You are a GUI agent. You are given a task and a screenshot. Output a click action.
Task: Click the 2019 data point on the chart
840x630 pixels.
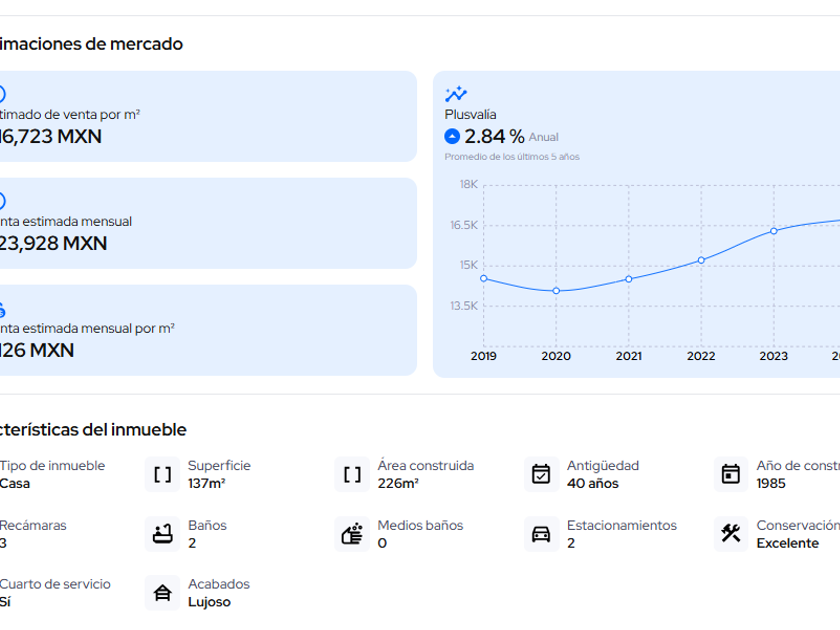[x=483, y=278]
